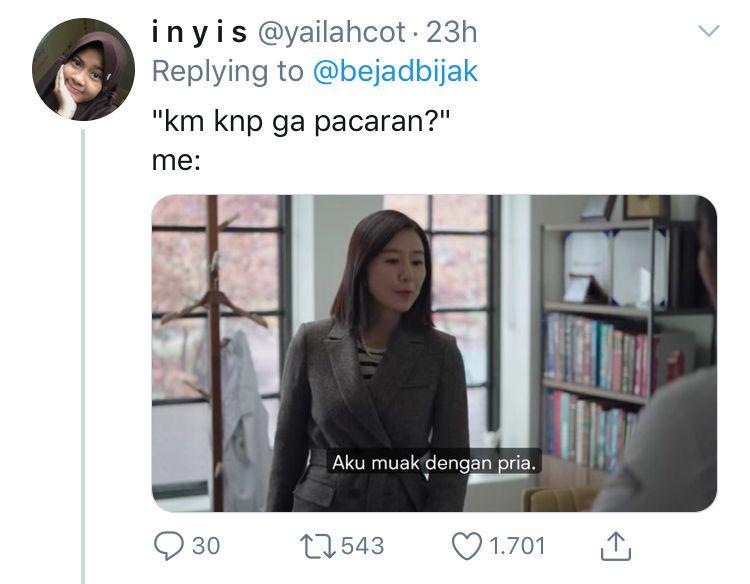View the attached drama screenshot image

tap(434, 353)
